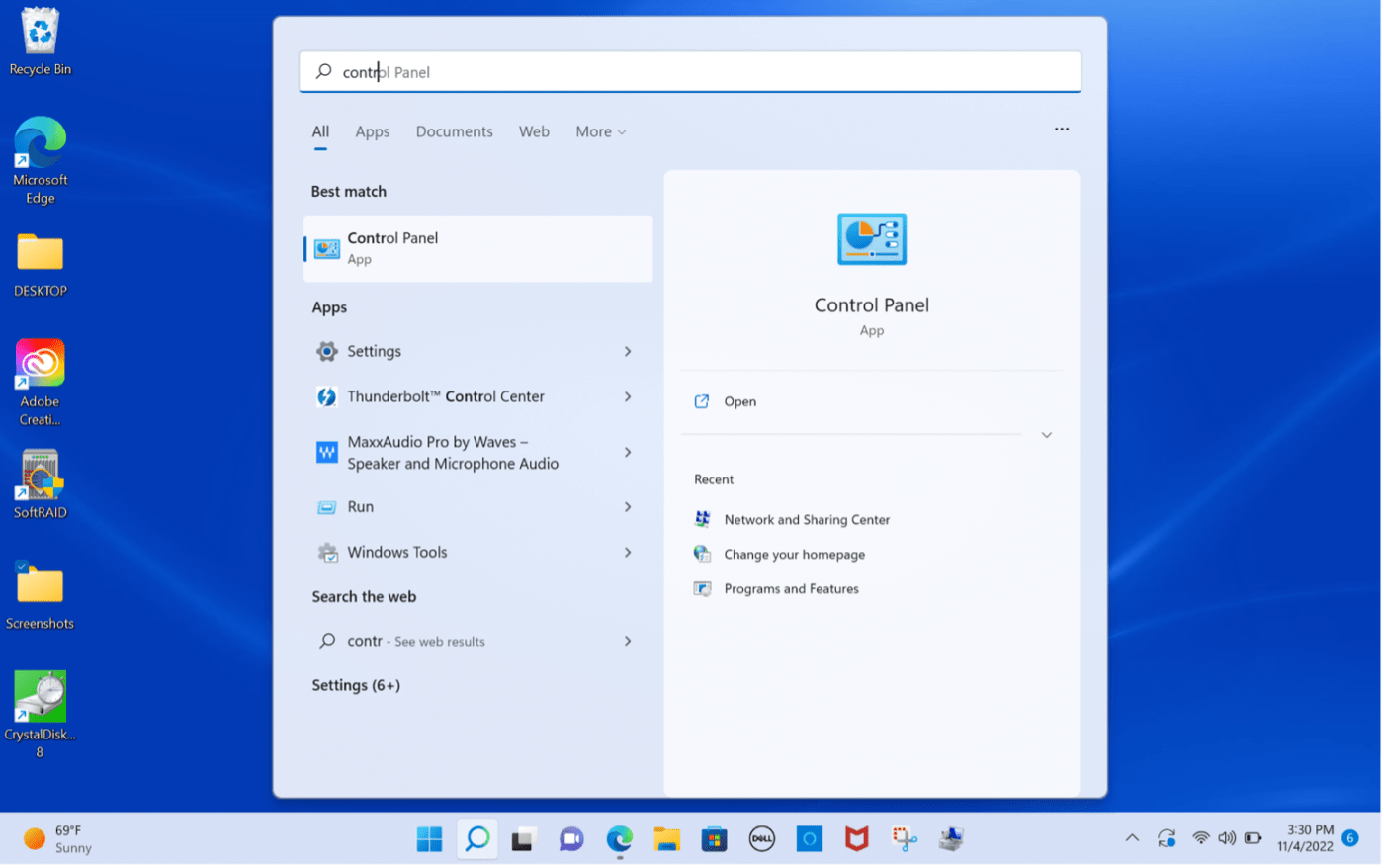The width and height of the screenshot is (1384, 868).
Task: Click the three-dot options menu in search
Action: pyautogui.click(x=1064, y=130)
